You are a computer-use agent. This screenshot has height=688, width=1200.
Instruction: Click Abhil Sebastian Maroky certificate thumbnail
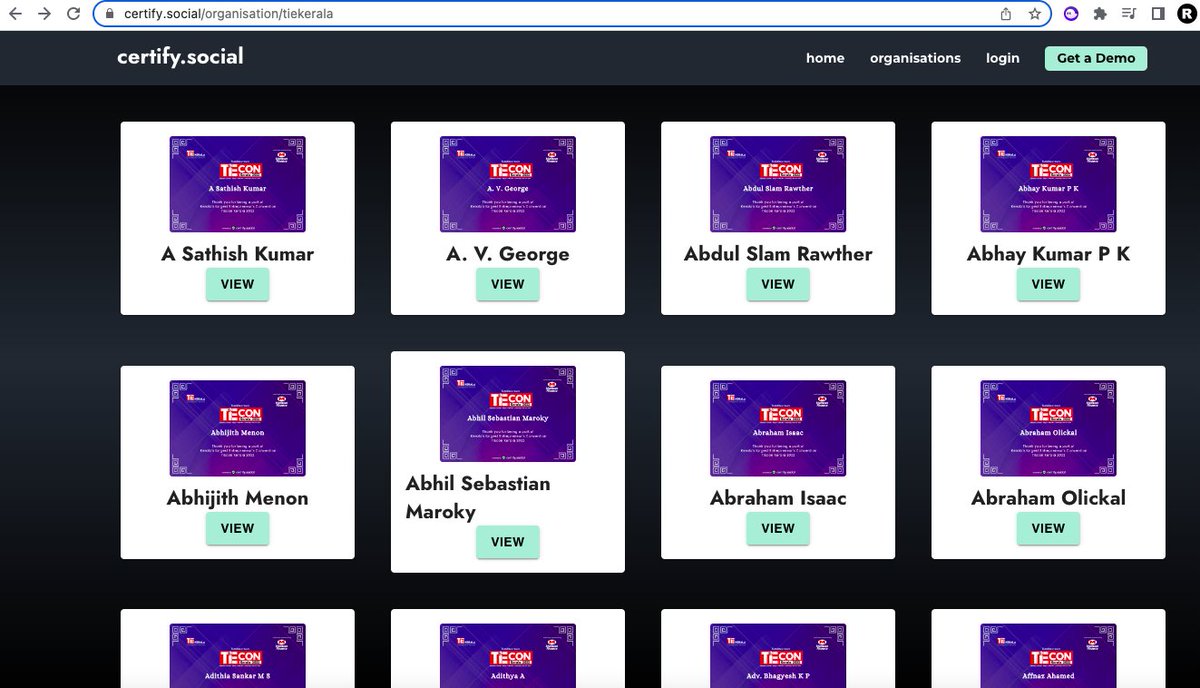(507, 414)
